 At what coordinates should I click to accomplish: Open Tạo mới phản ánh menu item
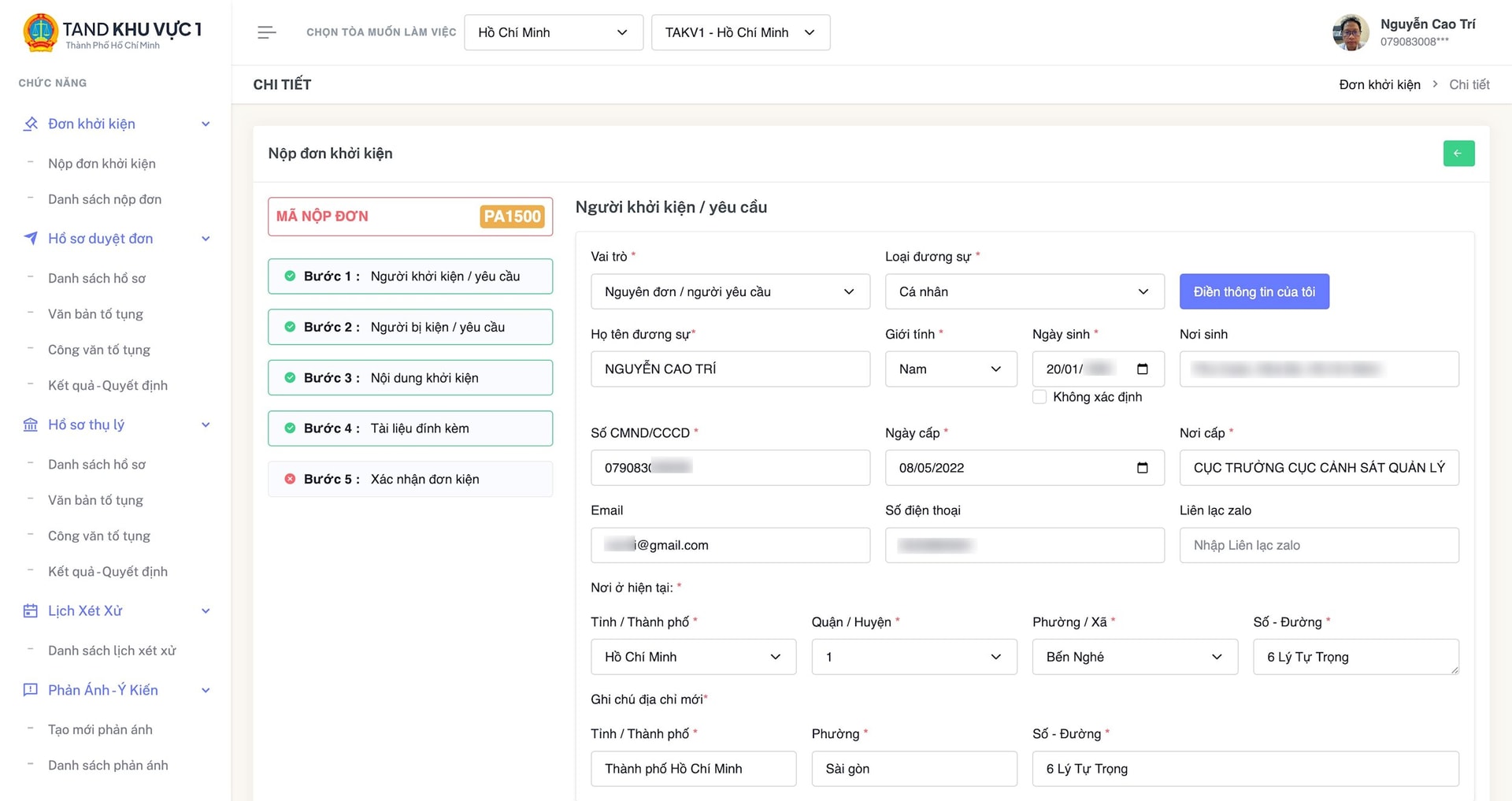(100, 729)
